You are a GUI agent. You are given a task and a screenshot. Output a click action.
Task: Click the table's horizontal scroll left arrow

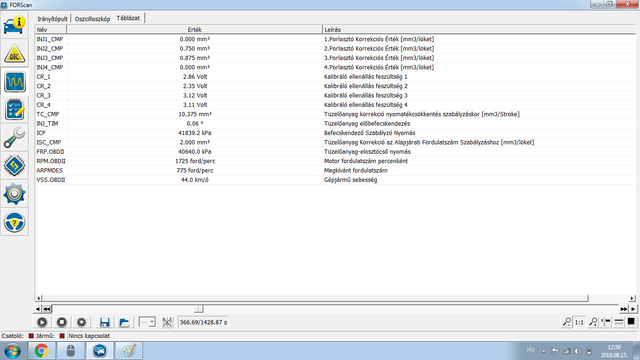38,298
